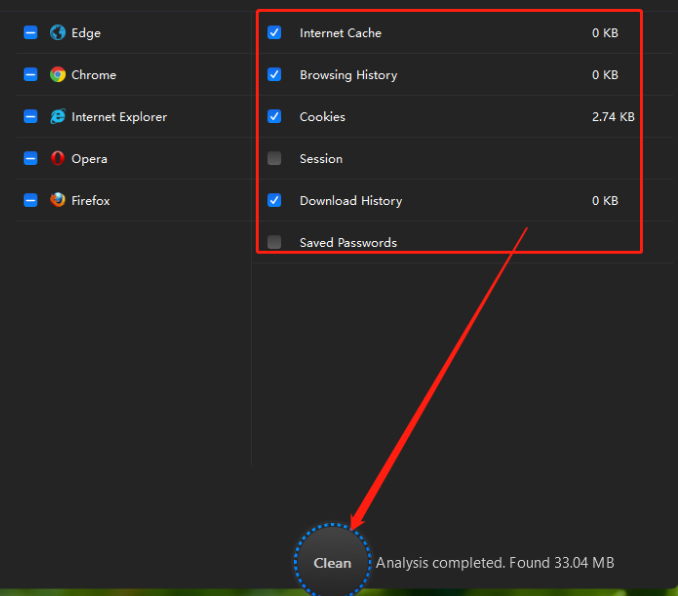Image resolution: width=678 pixels, height=596 pixels.
Task: Uncheck the Cookies checkbox
Action: 274,116
